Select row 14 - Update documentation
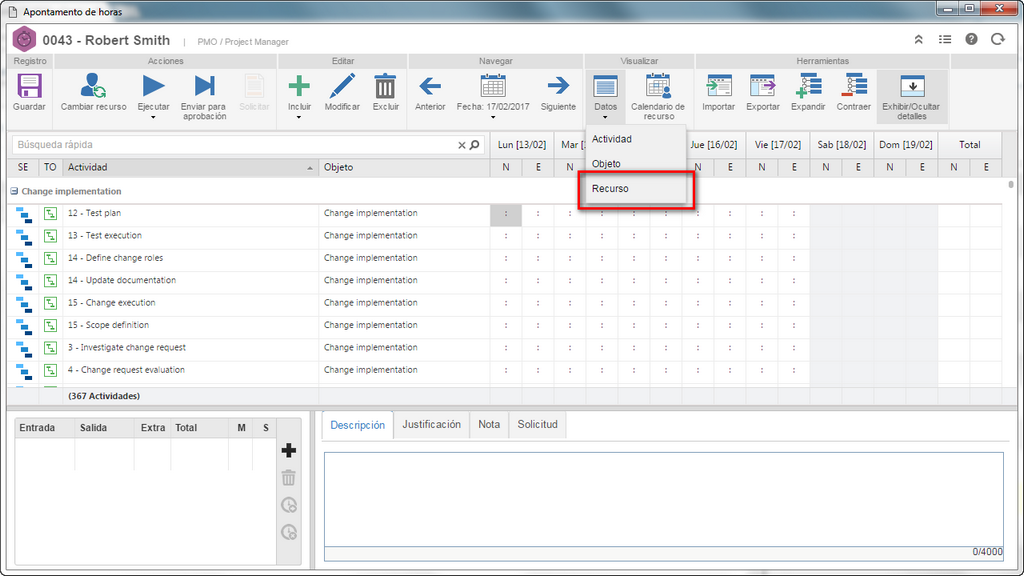 click(504, 280)
